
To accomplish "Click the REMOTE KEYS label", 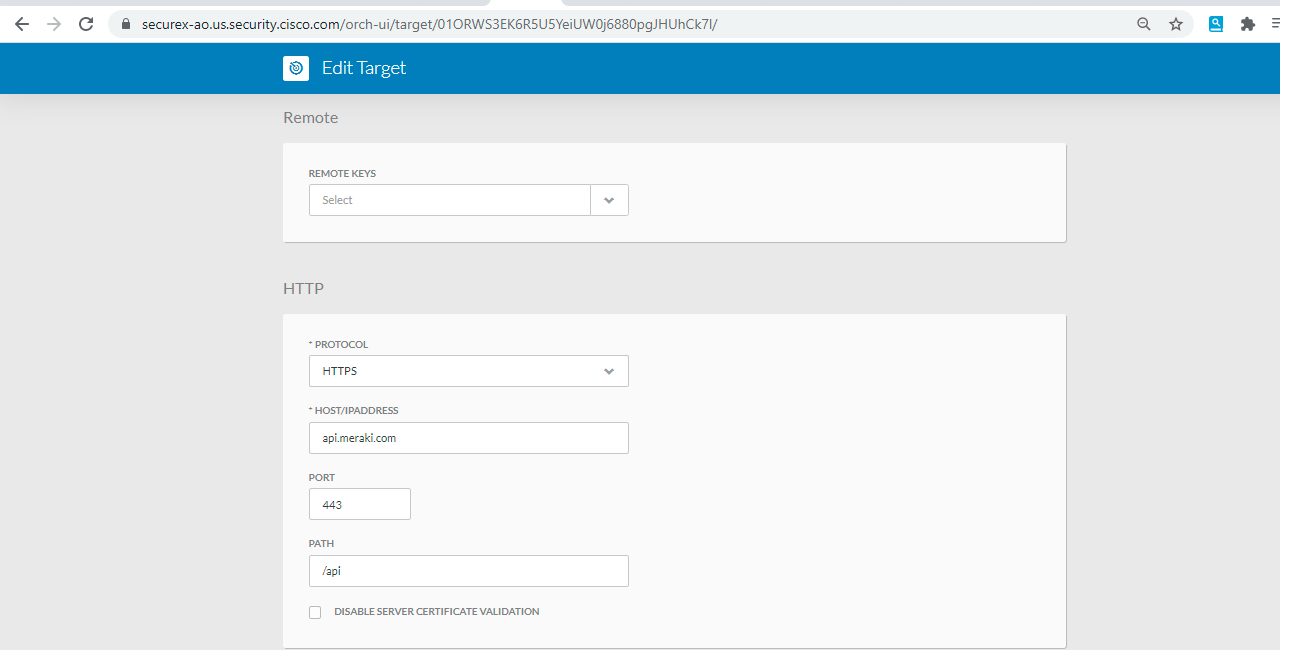I will [x=342, y=174].
